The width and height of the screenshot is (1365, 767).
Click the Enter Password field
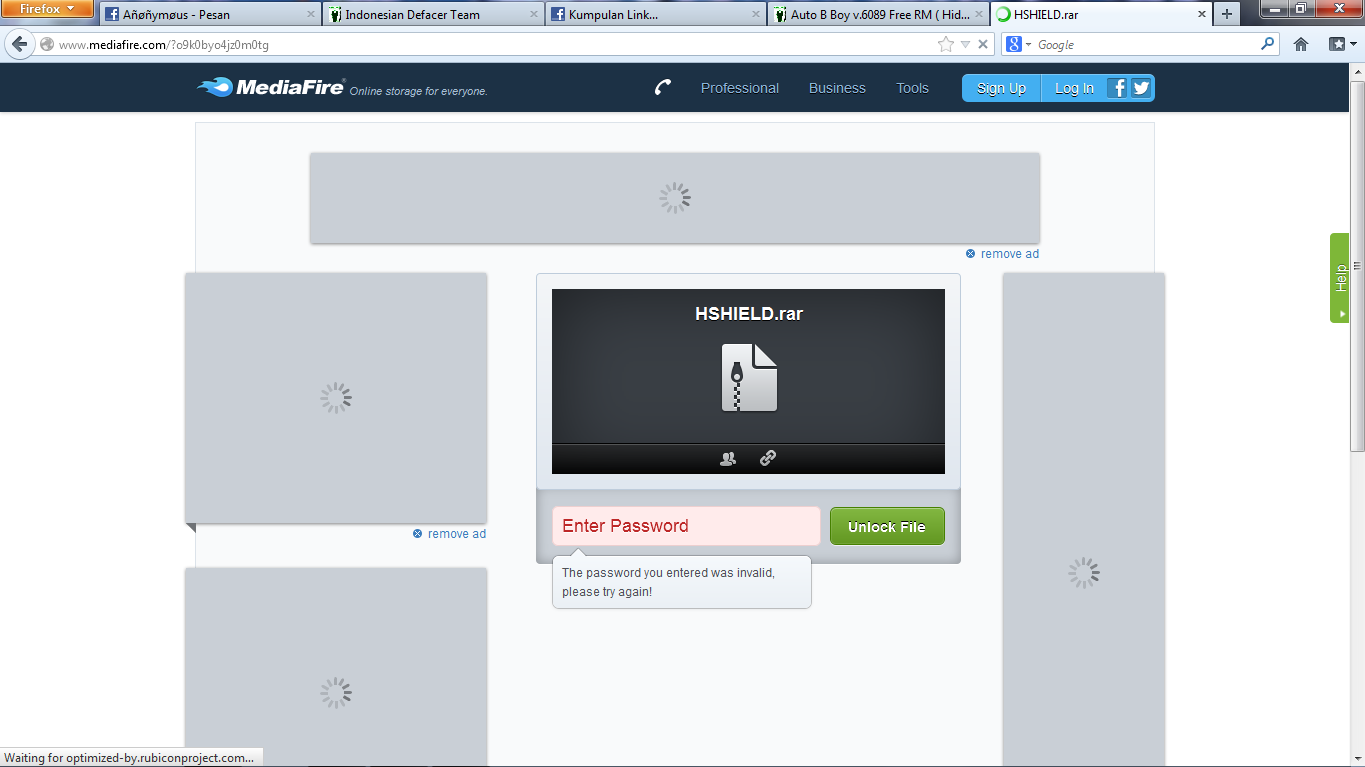pos(685,526)
